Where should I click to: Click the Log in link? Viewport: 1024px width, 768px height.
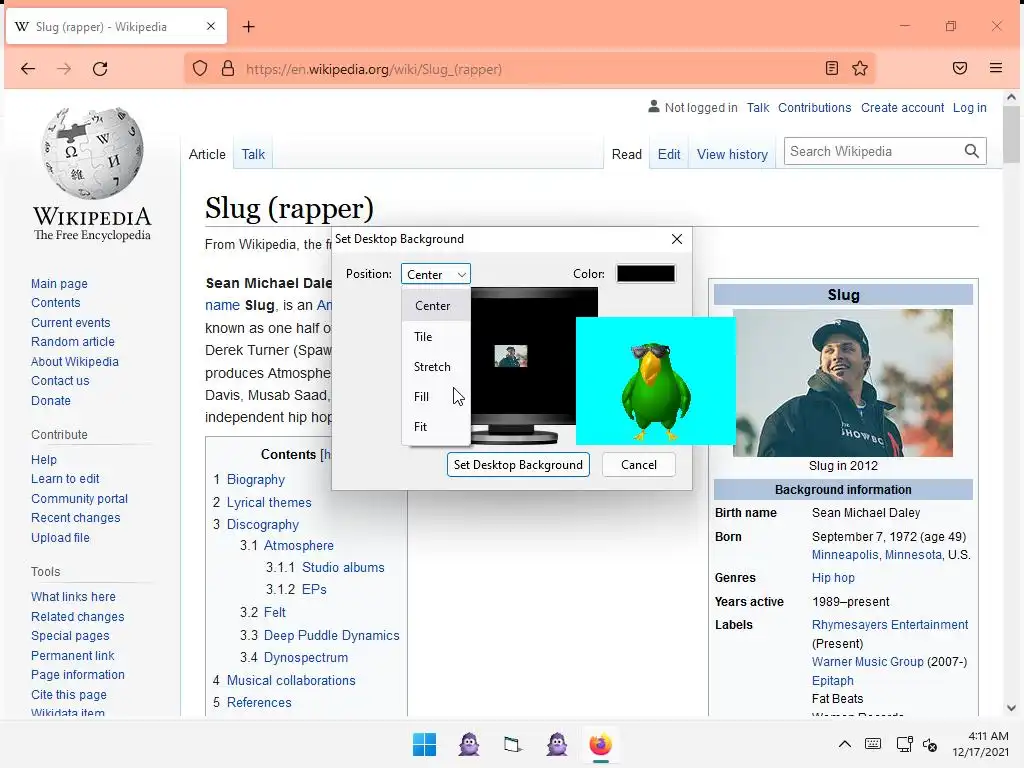pos(969,108)
